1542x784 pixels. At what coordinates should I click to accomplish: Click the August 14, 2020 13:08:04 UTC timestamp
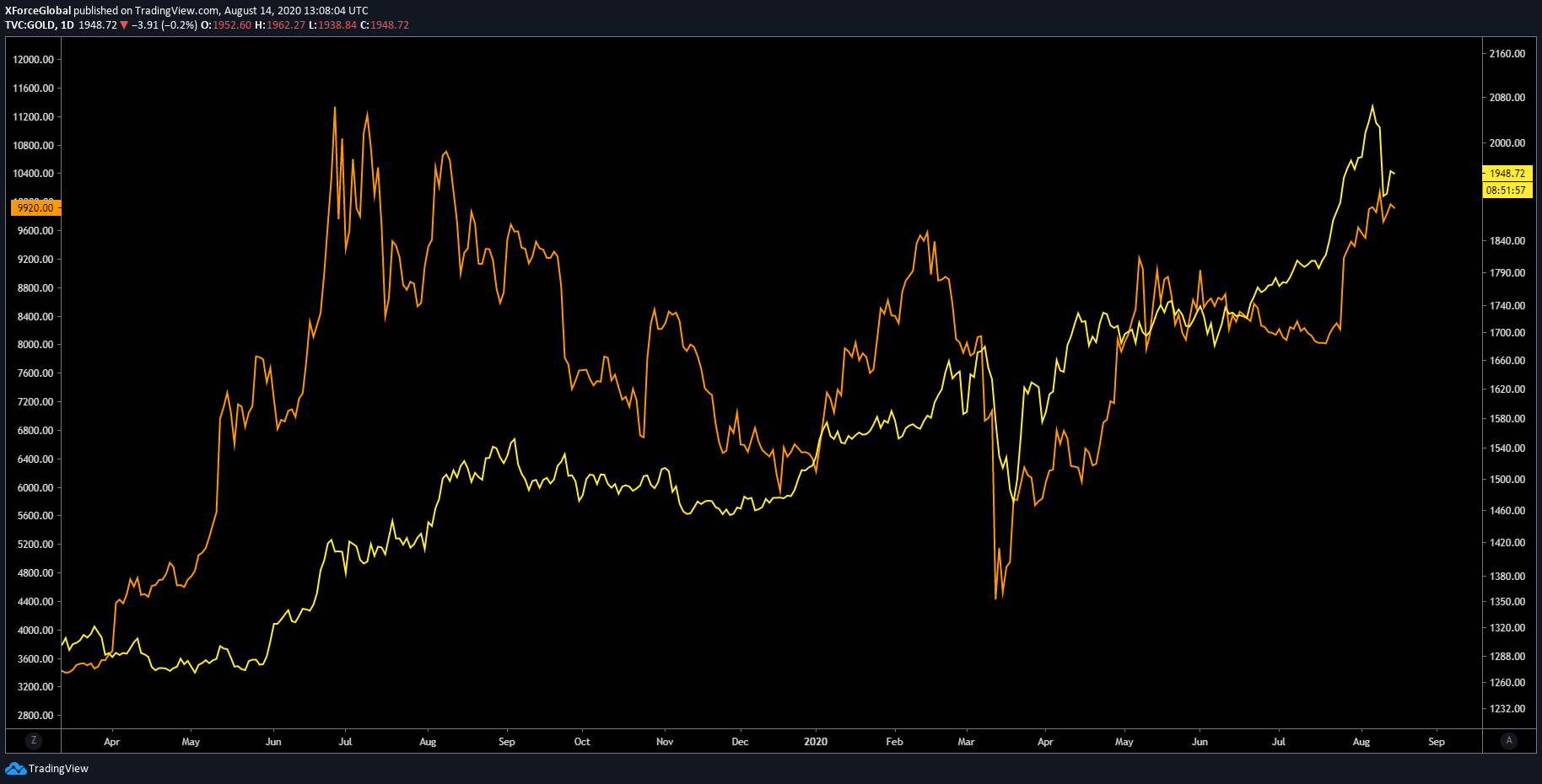click(x=296, y=11)
